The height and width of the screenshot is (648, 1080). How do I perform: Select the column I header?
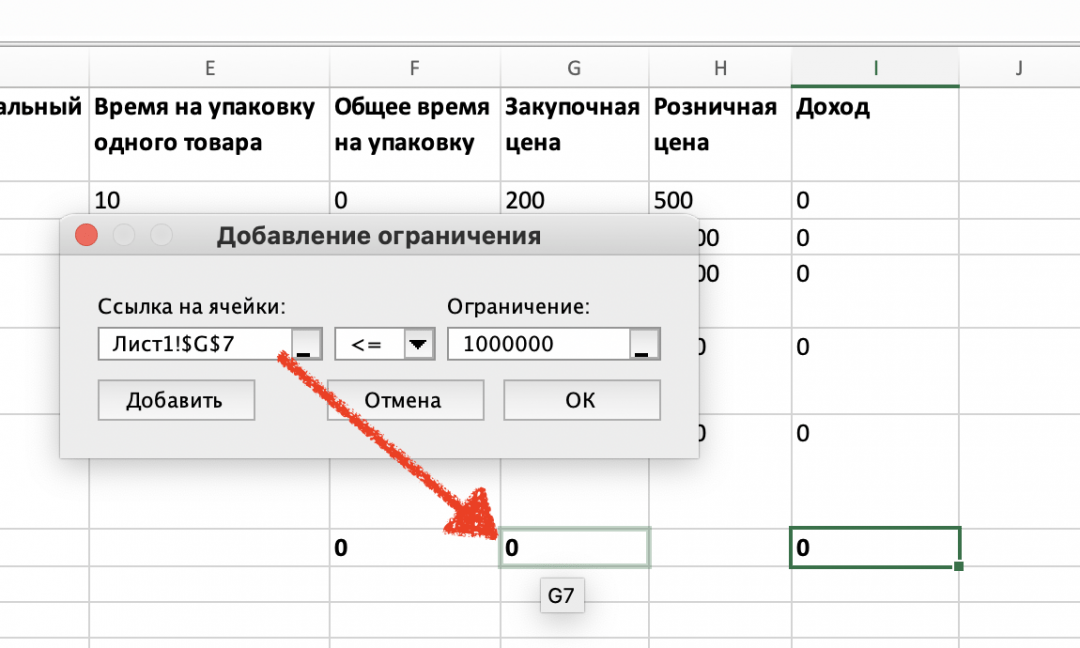coord(875,68)
